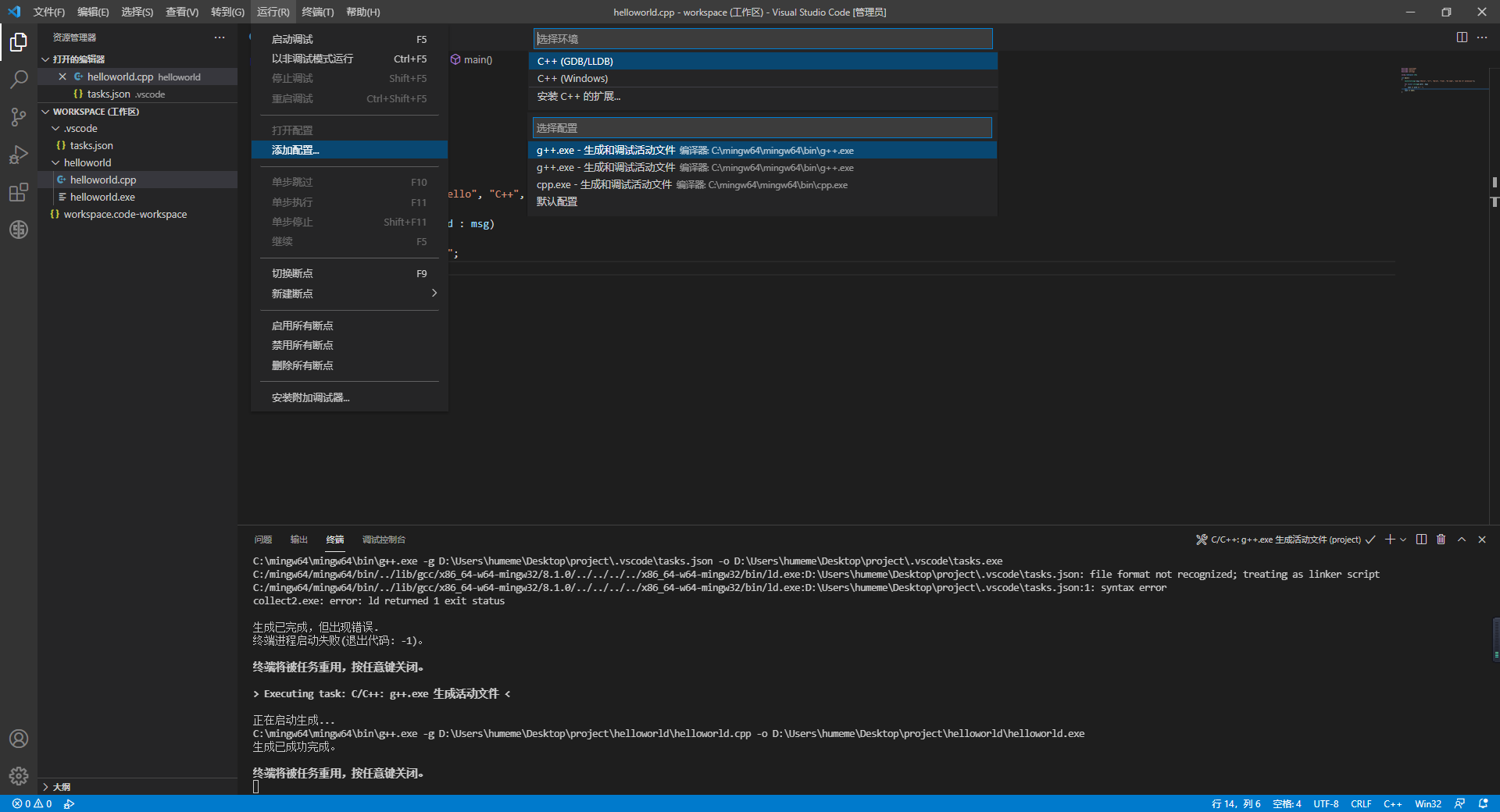Open the 编辑(E) menu
Screen dimensions: 1500x812
[x=93, y=12]
